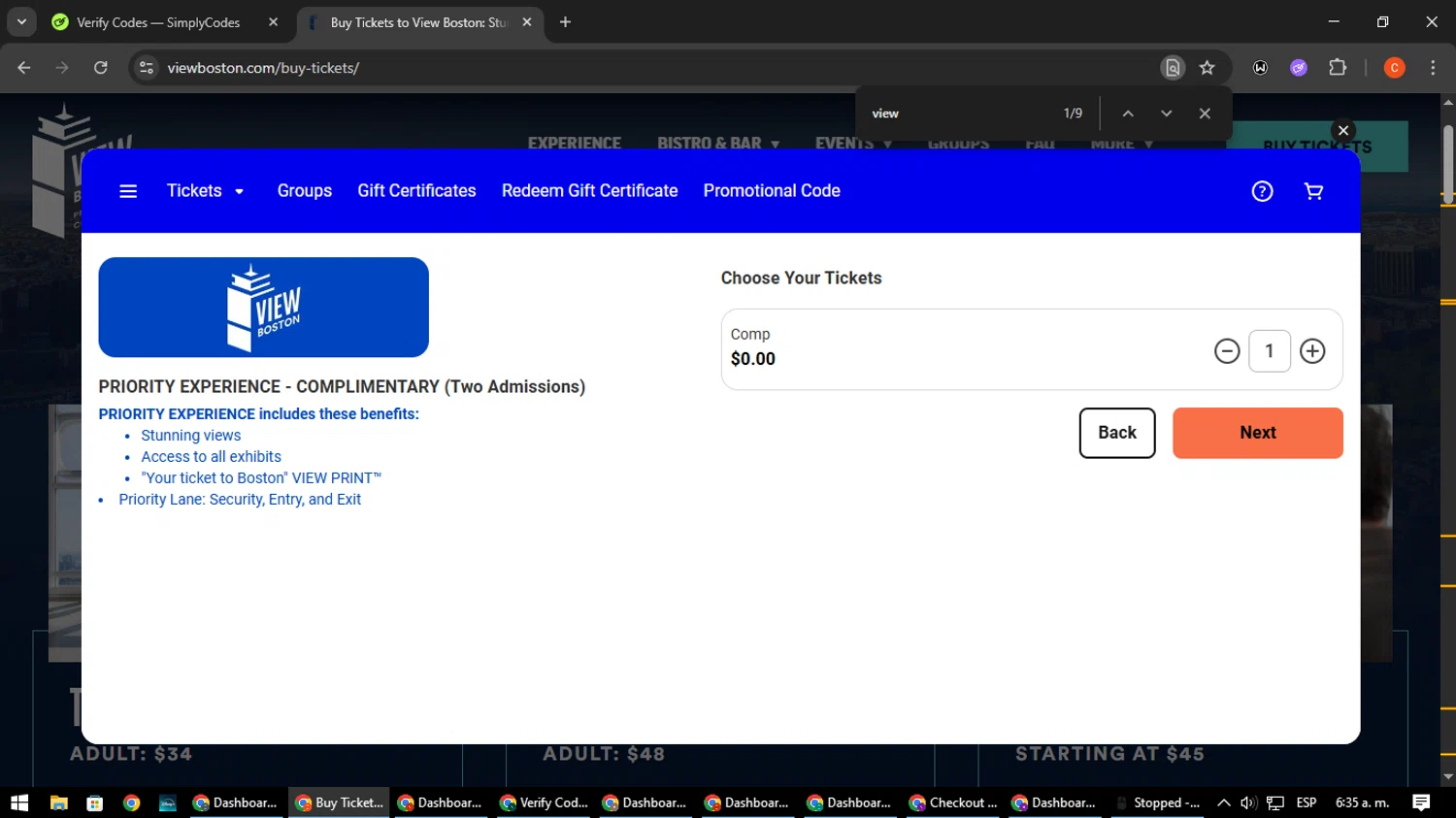Expand the Tickets dropdown menu
Viewport: 1456px width, 818px height.
(206, 191)
